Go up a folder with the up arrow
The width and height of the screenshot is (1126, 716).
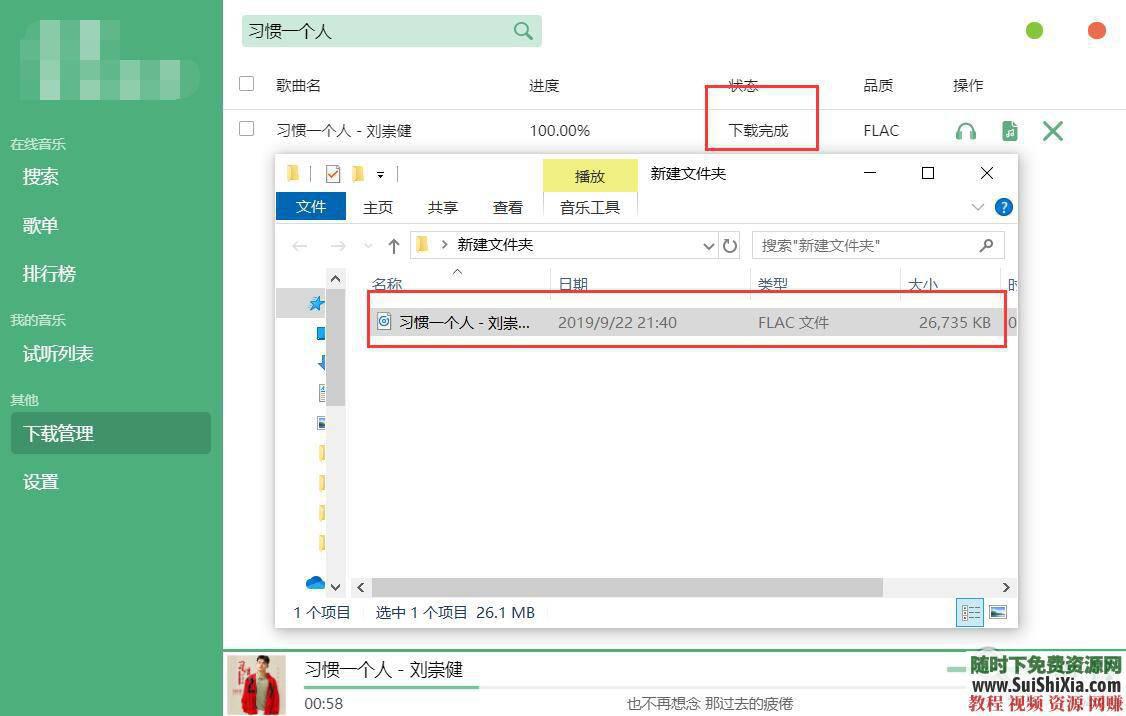(393, 245)
